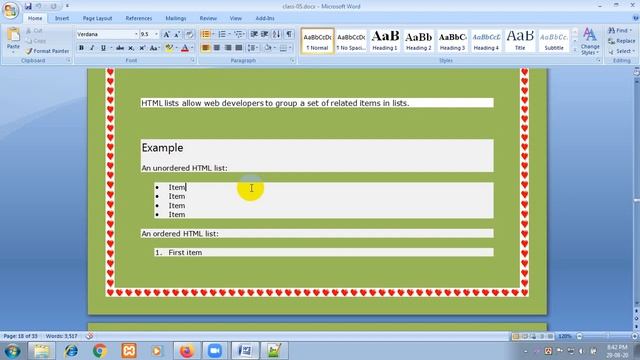Apply strikethrough formatting
This screenshot has height=360, width=640.
(120, 48)
